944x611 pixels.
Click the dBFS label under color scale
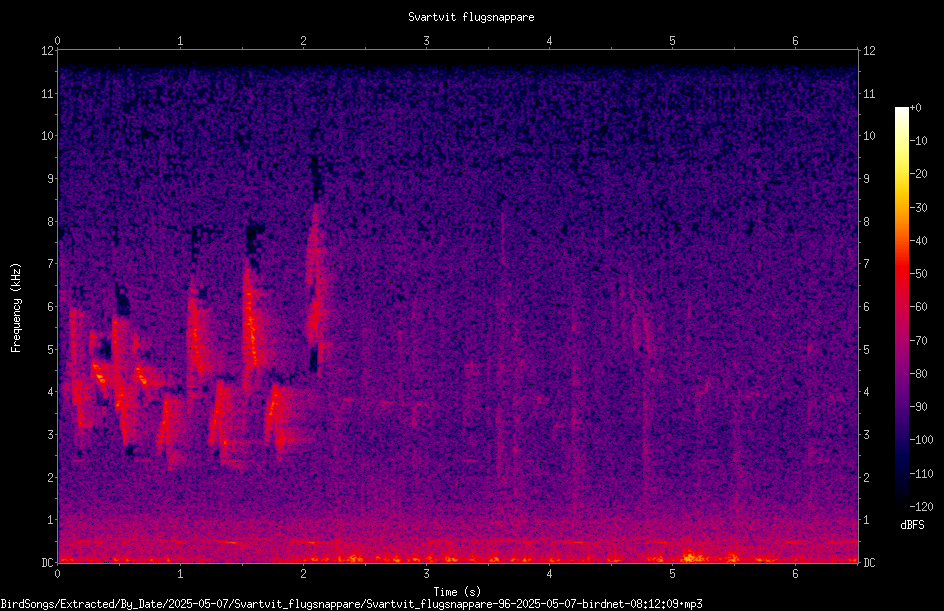tap(911, 525)
